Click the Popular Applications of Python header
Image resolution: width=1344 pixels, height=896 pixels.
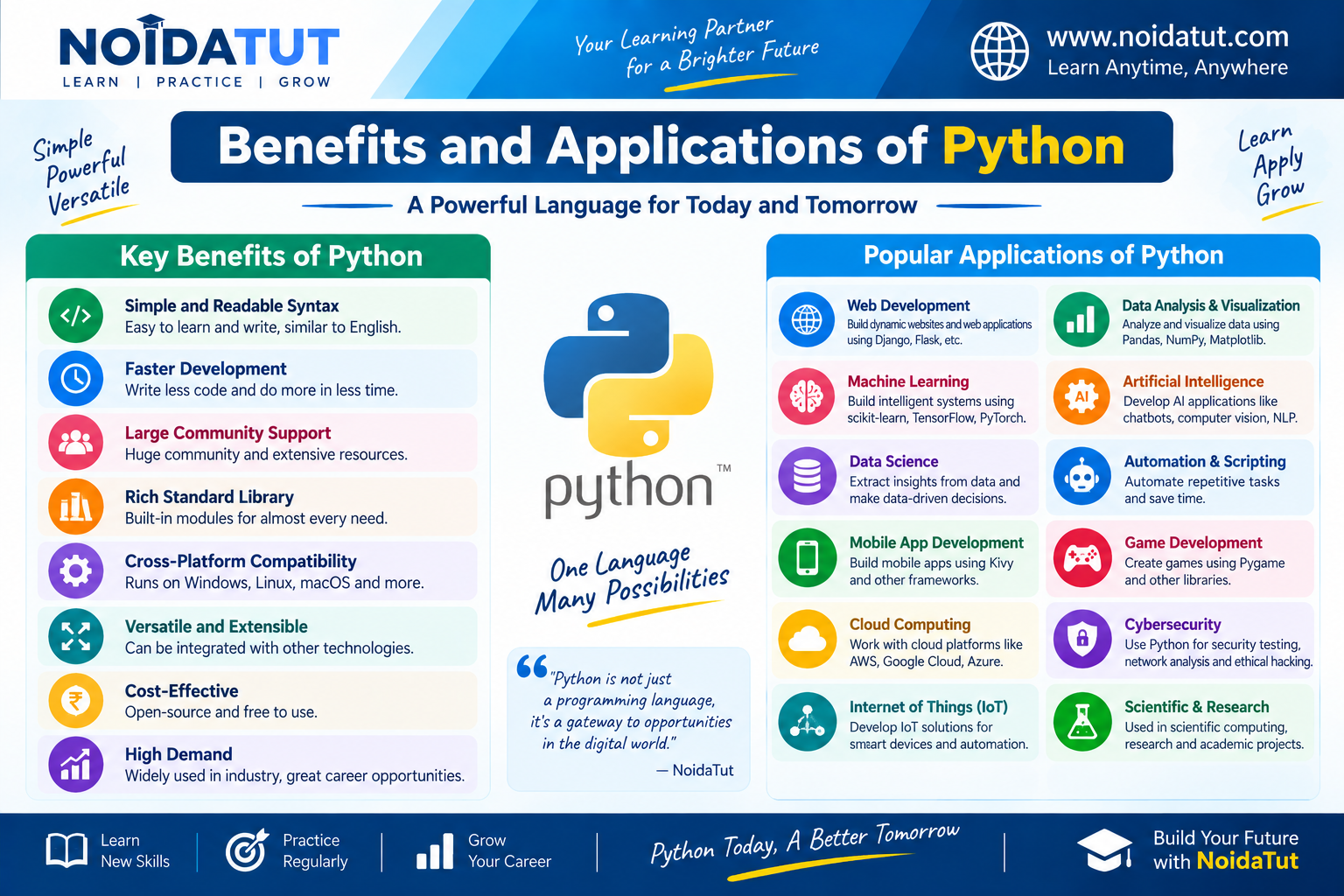1043,255
